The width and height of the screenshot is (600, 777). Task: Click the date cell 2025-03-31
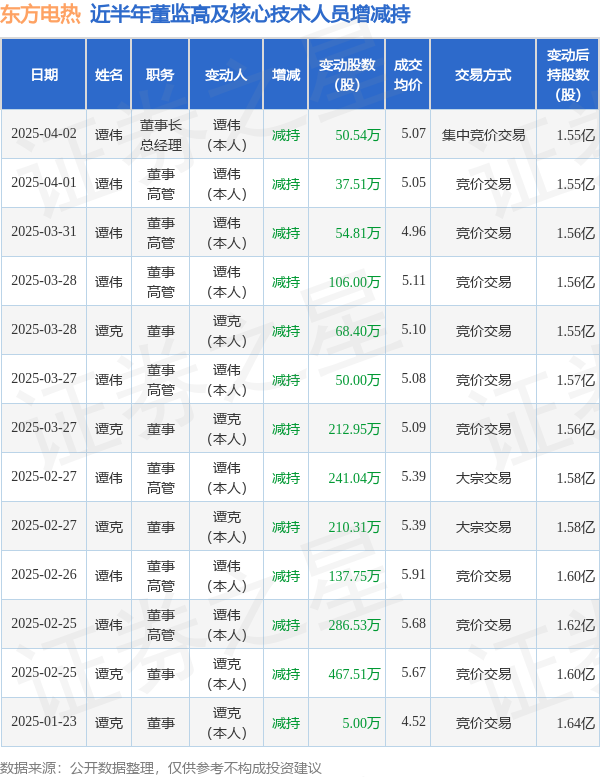(x=44, y=232)
